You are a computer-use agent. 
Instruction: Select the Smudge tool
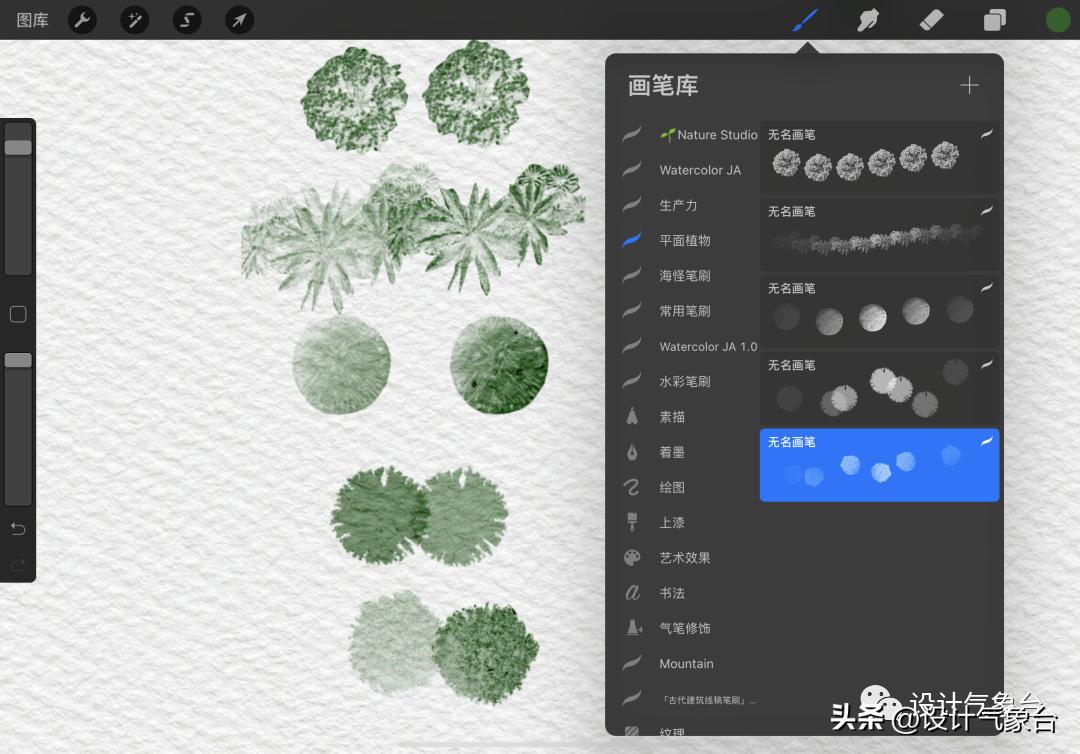[x=867, y=19]
